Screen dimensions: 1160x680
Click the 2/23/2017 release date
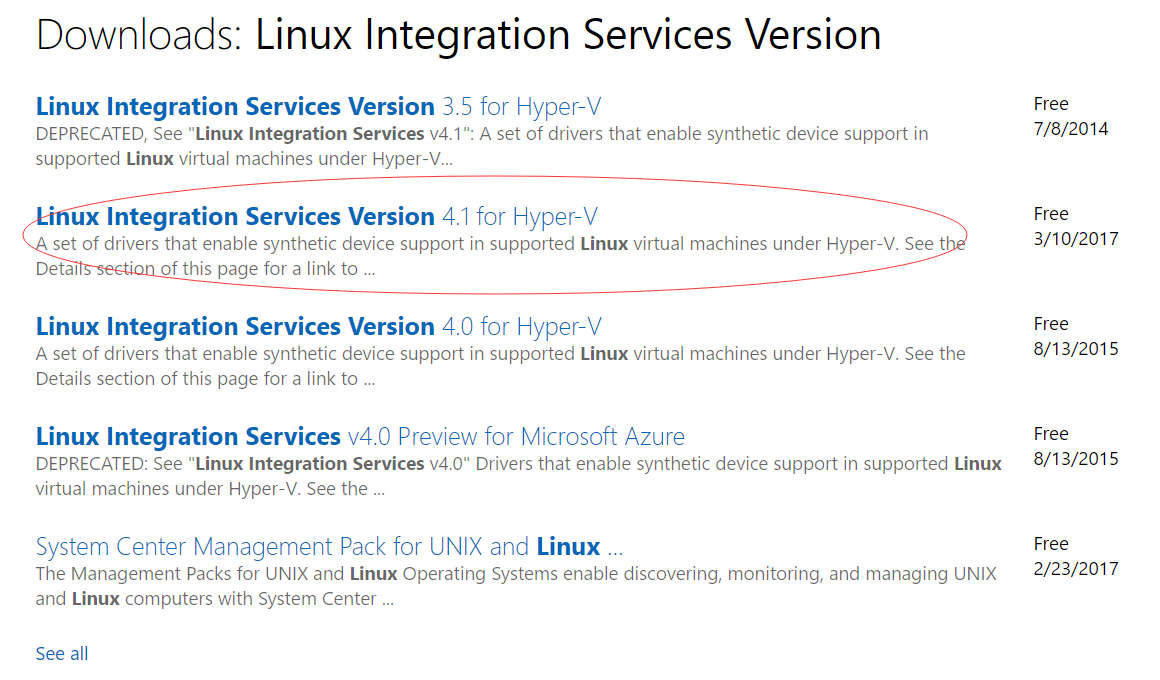(1076, 569)
